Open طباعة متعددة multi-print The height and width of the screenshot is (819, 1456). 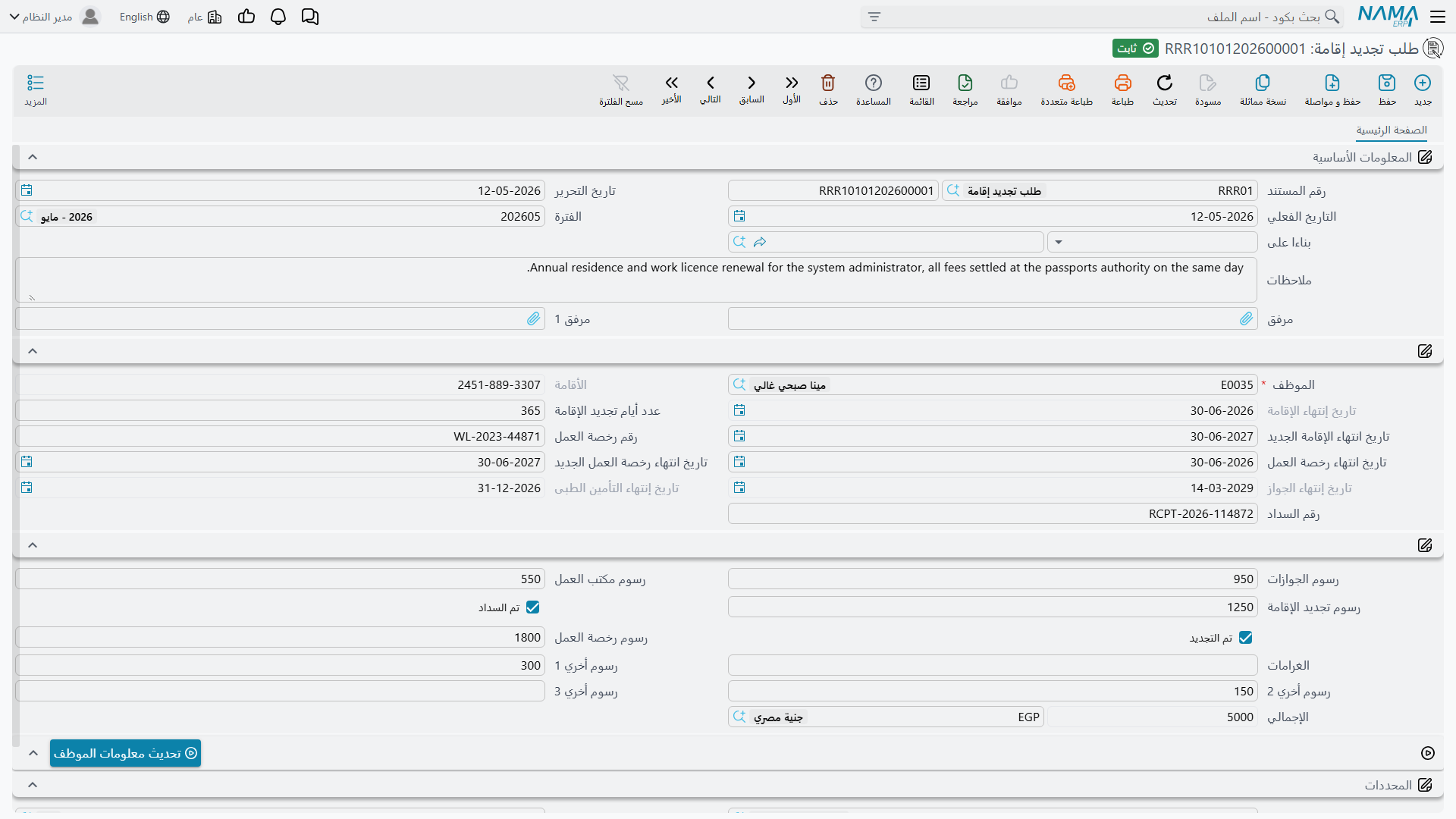point(1066,89)
